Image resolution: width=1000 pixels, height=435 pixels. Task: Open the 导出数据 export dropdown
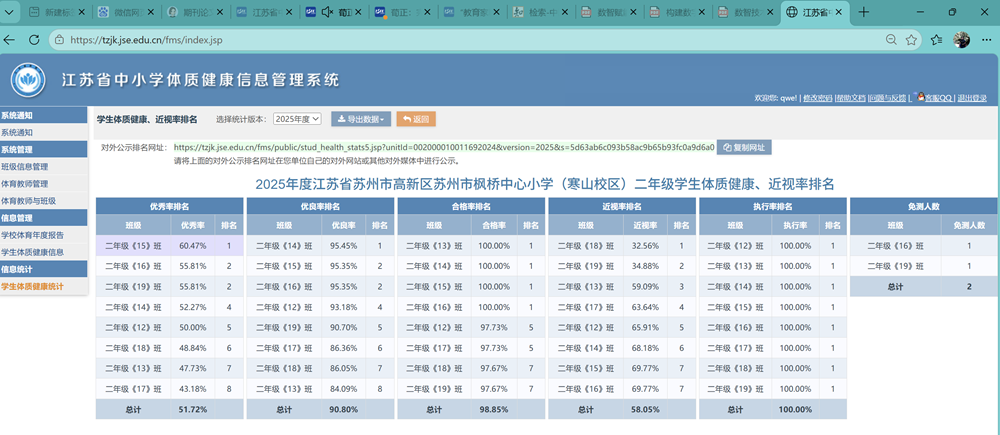point(361,119)
